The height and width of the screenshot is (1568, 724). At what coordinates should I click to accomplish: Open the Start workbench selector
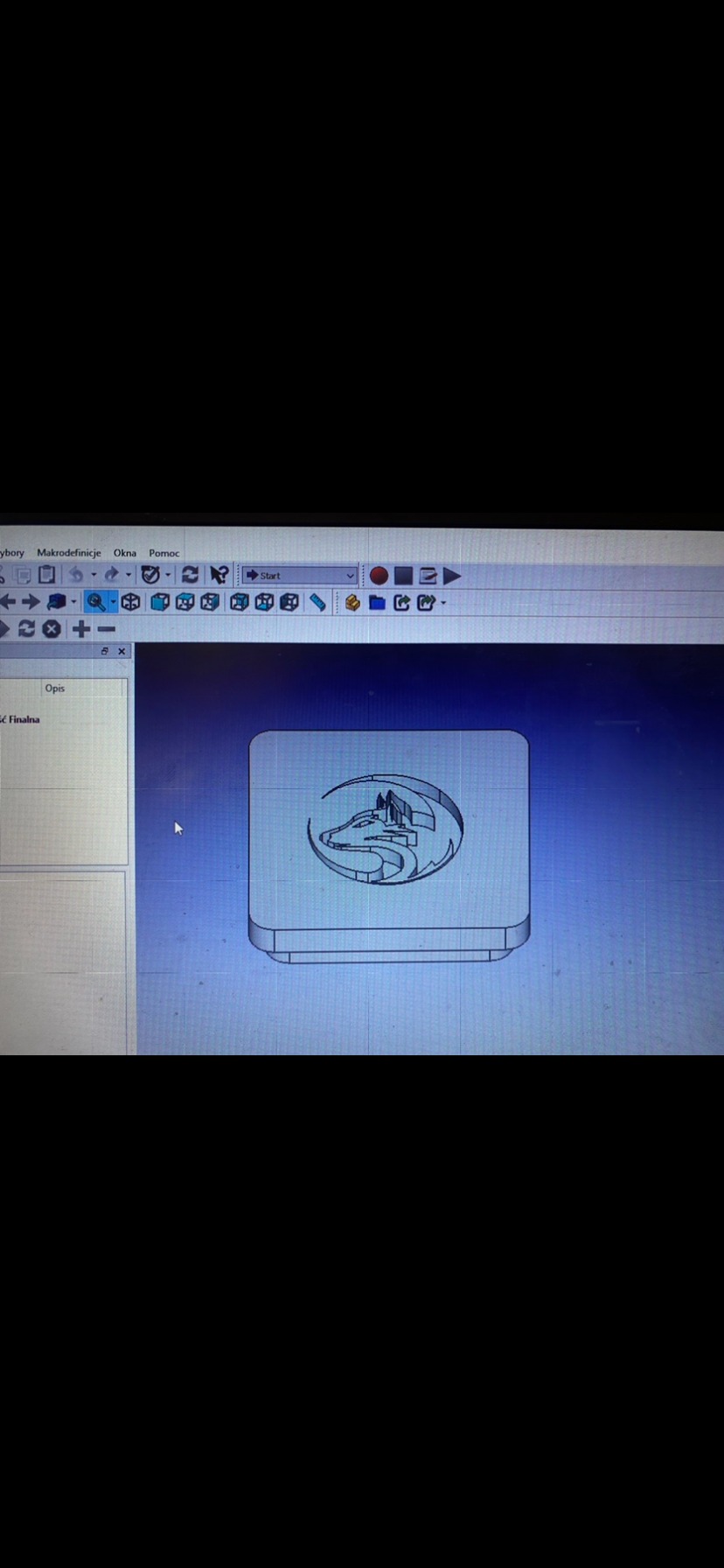tap(300, 576)
